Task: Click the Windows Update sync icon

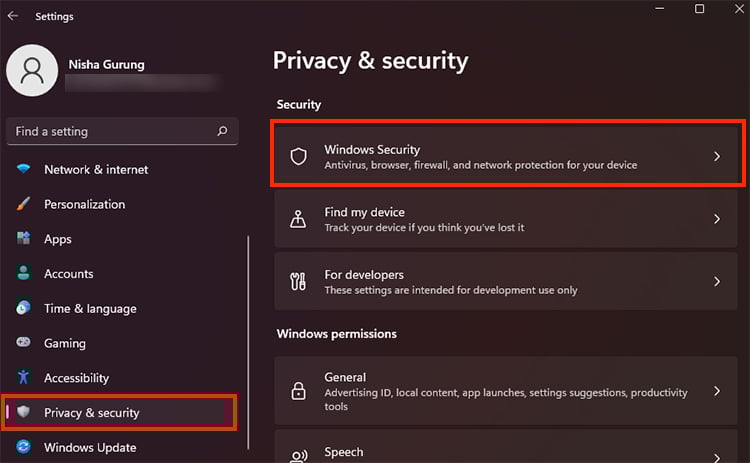Action: click(23, 447)
